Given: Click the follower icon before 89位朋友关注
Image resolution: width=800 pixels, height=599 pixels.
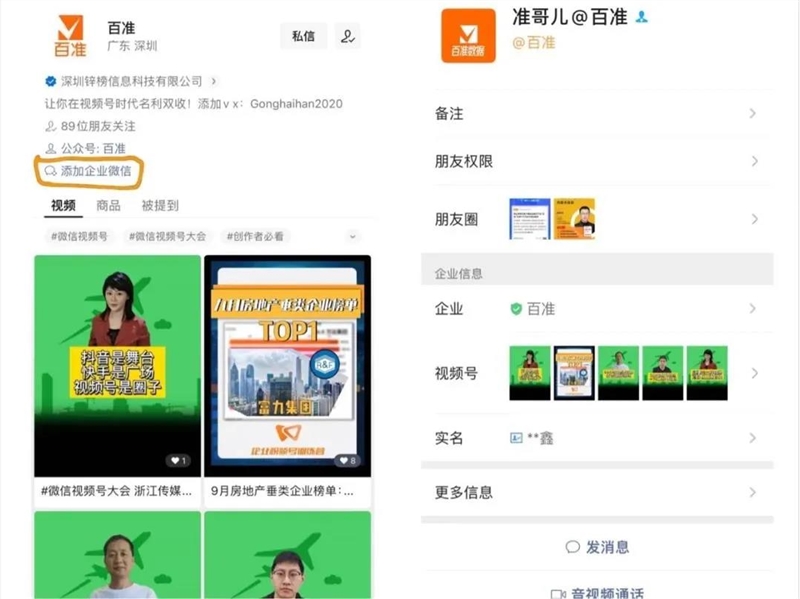Looking at the screenshot, I should (x=50, y=127).
